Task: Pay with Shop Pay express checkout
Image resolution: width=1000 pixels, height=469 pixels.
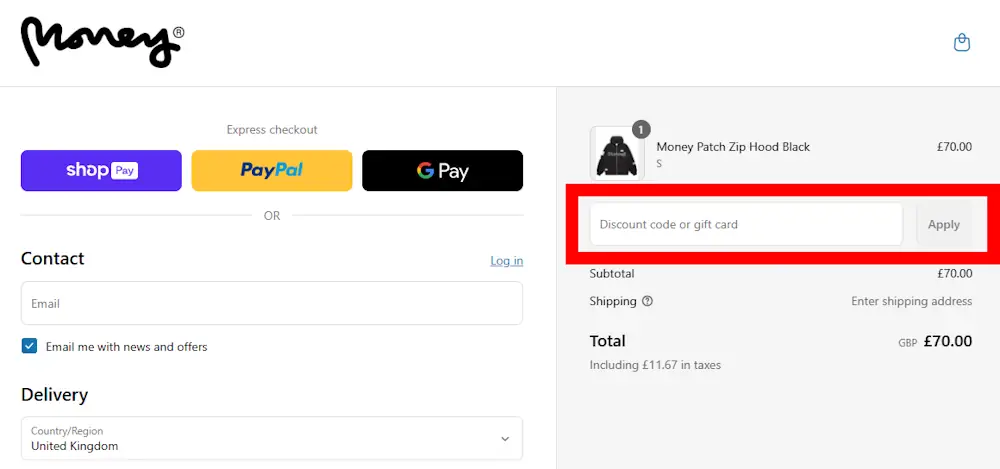Action: 101,171
